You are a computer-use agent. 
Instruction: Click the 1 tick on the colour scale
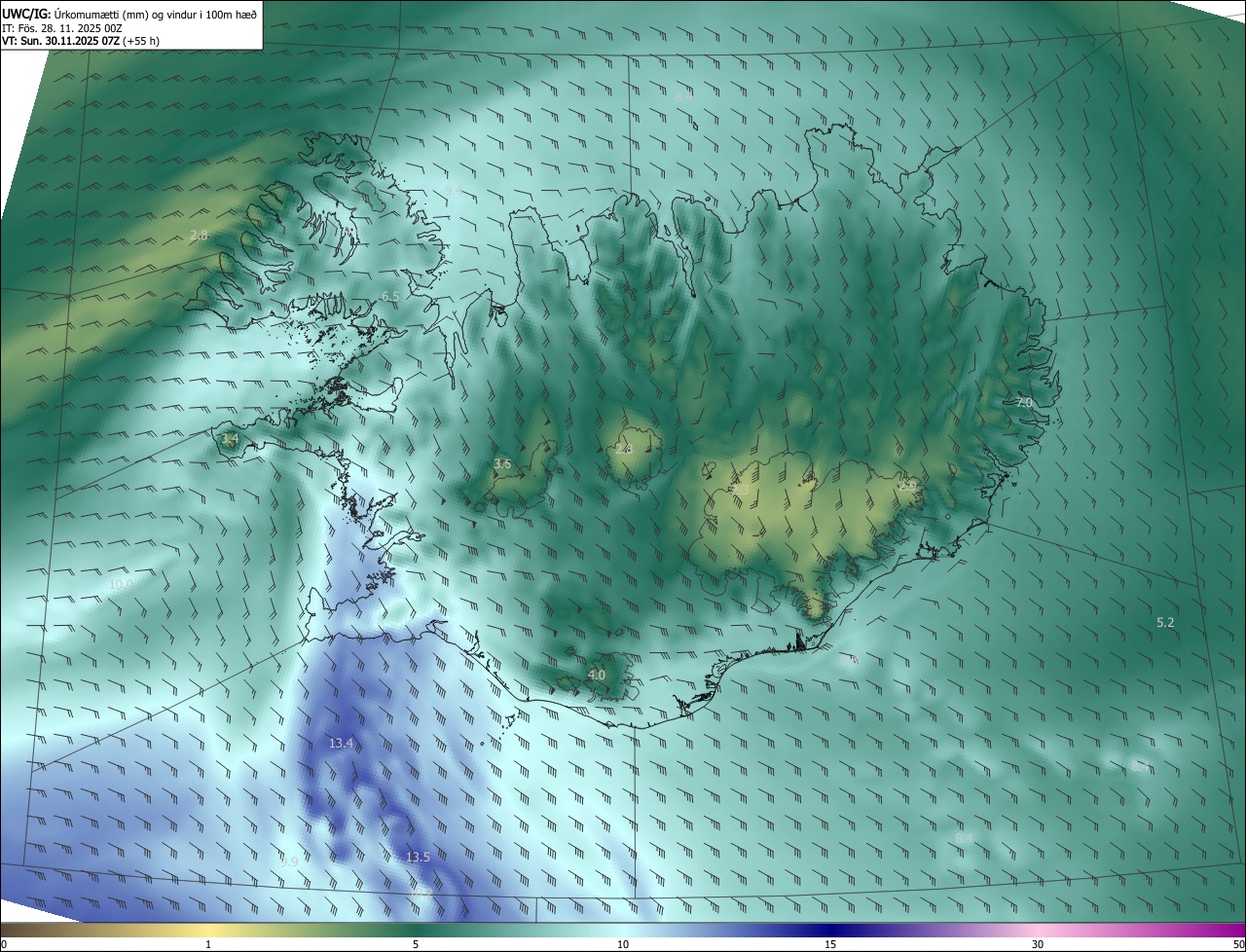(x=208, y=944)
